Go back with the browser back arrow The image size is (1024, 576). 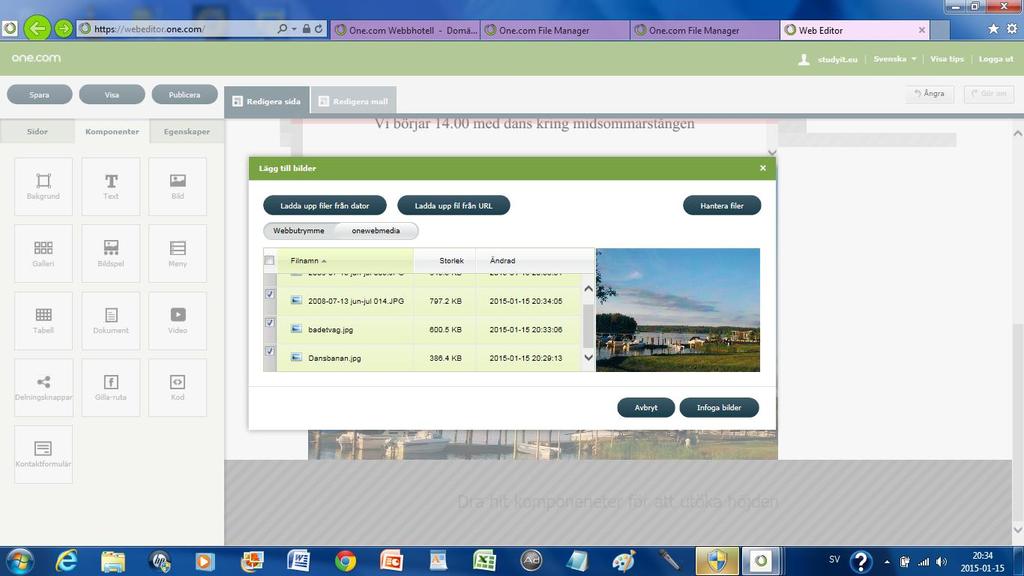37,28
